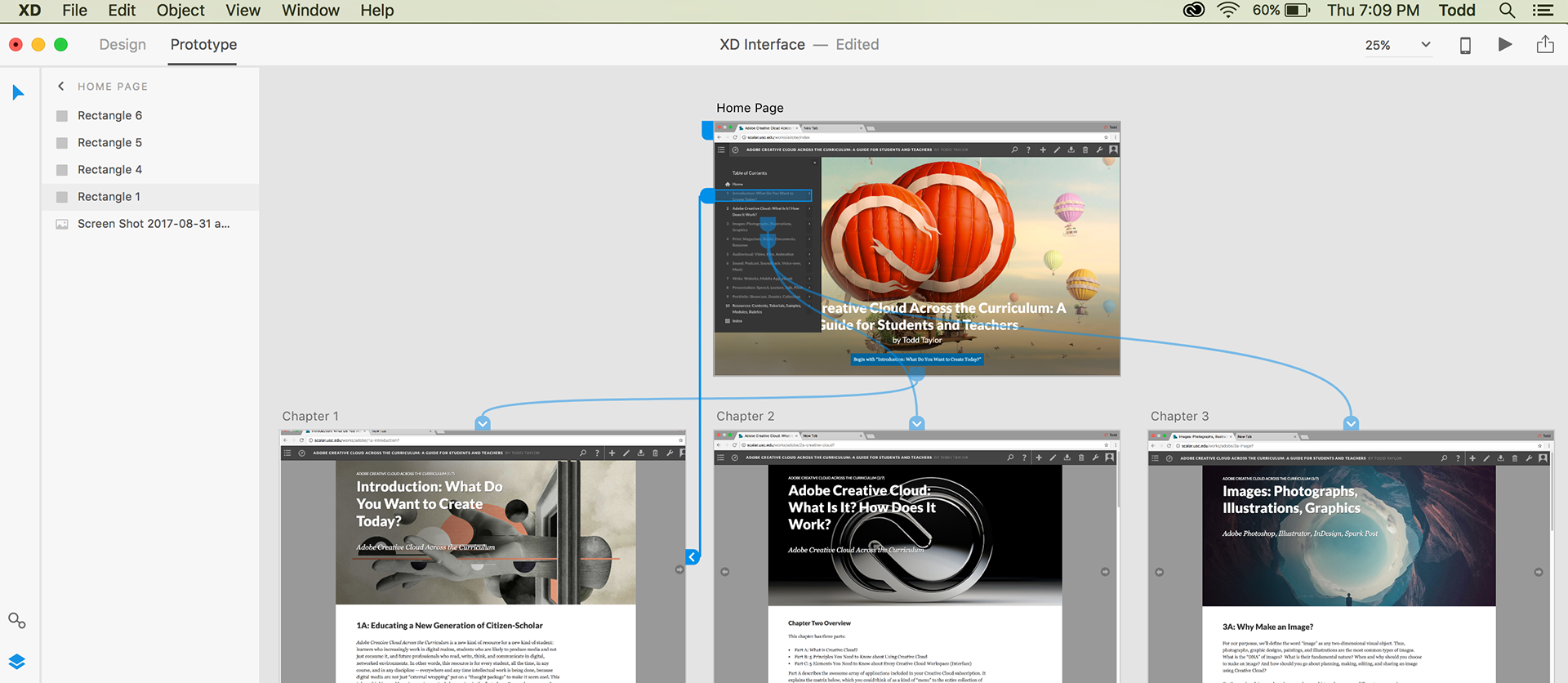Click the Todd user name in menu bar
1568x683 pixels.
pos(1457,11)
